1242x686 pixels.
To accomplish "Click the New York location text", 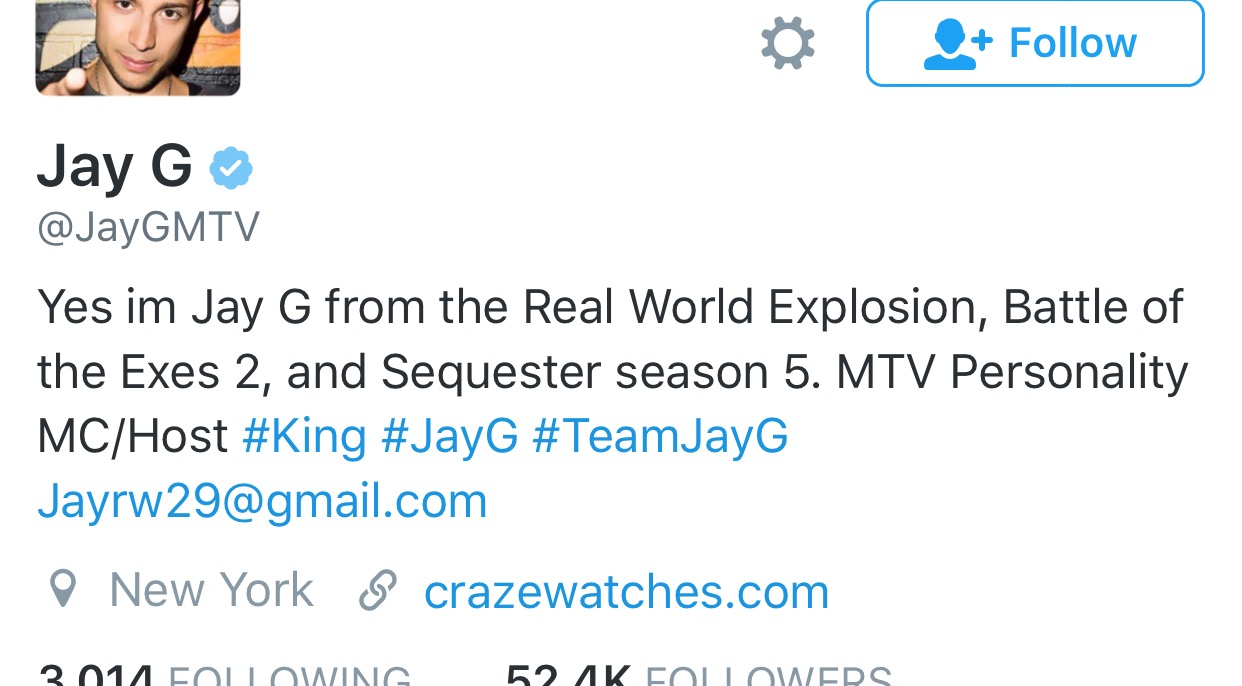I will tap(211, 589).
